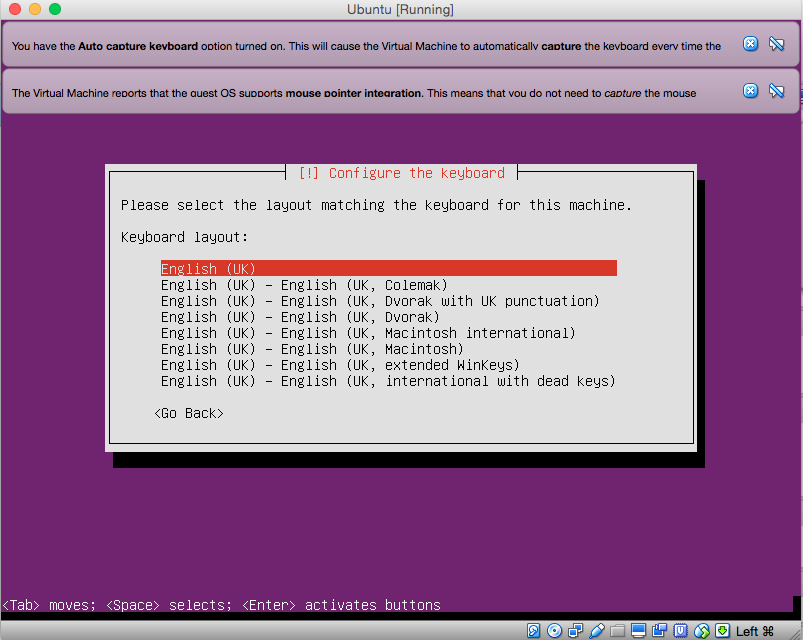
Task: Click the CPU virtualization chip status icon
Action: pos(680,631)
